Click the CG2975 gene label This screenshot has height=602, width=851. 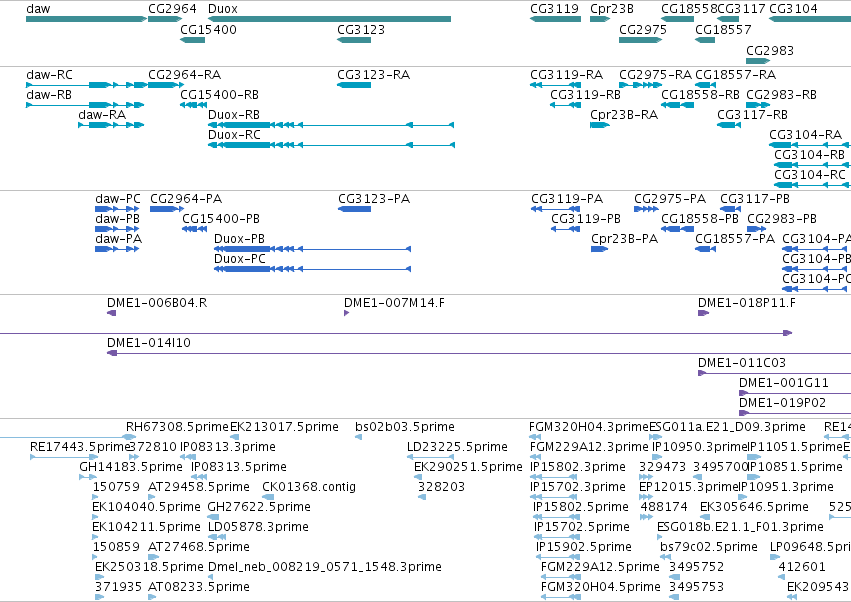pos(643,29)
